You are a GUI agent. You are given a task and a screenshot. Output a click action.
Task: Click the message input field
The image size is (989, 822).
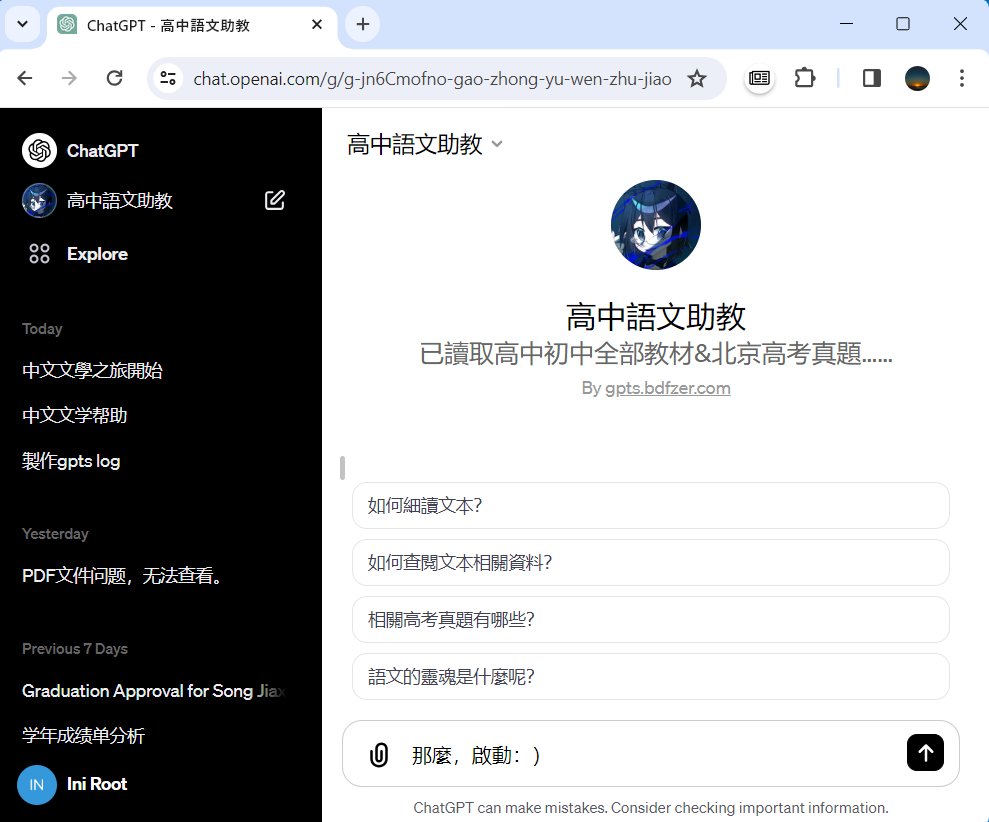(x=650, y=755)
